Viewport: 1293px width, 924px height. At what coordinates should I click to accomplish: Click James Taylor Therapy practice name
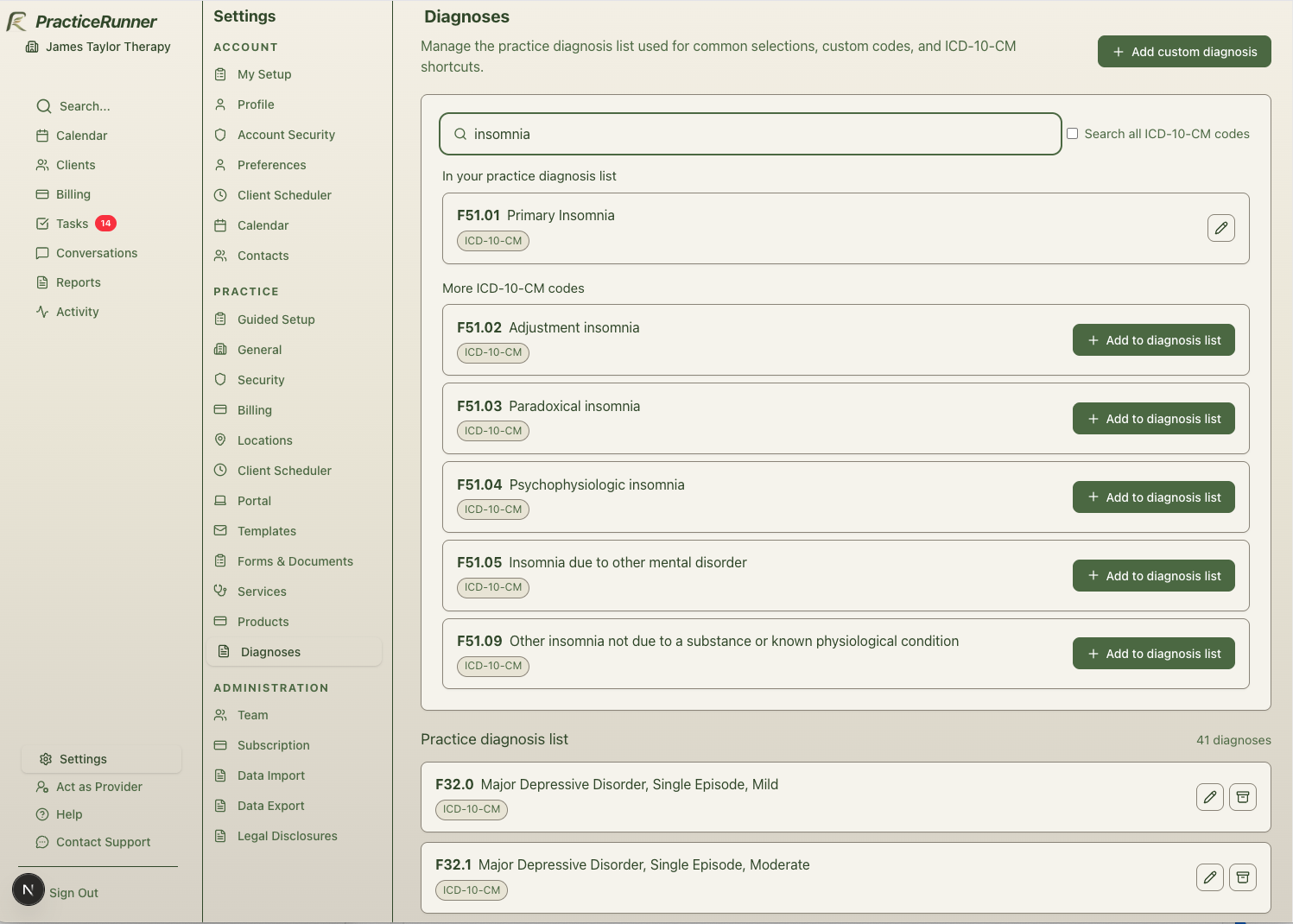click(108, 47)
